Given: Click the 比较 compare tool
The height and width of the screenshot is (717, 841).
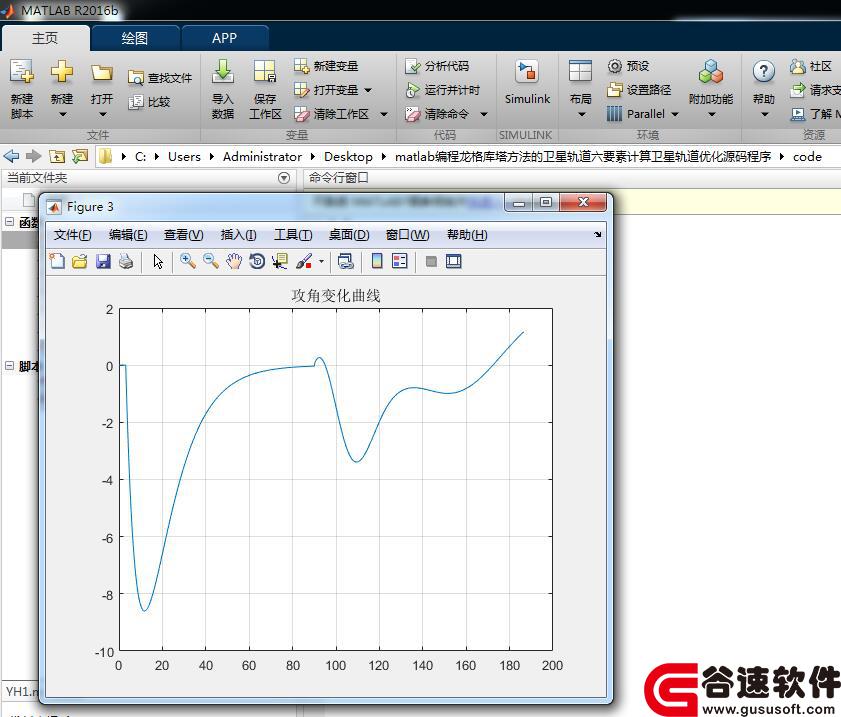Looking at the screenshot, I should (149, 102).
